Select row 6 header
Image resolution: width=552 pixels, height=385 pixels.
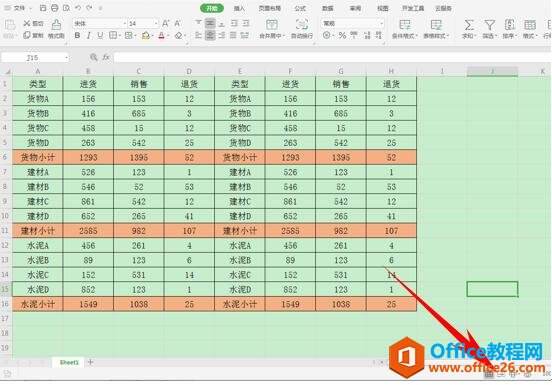click(5, 157)
